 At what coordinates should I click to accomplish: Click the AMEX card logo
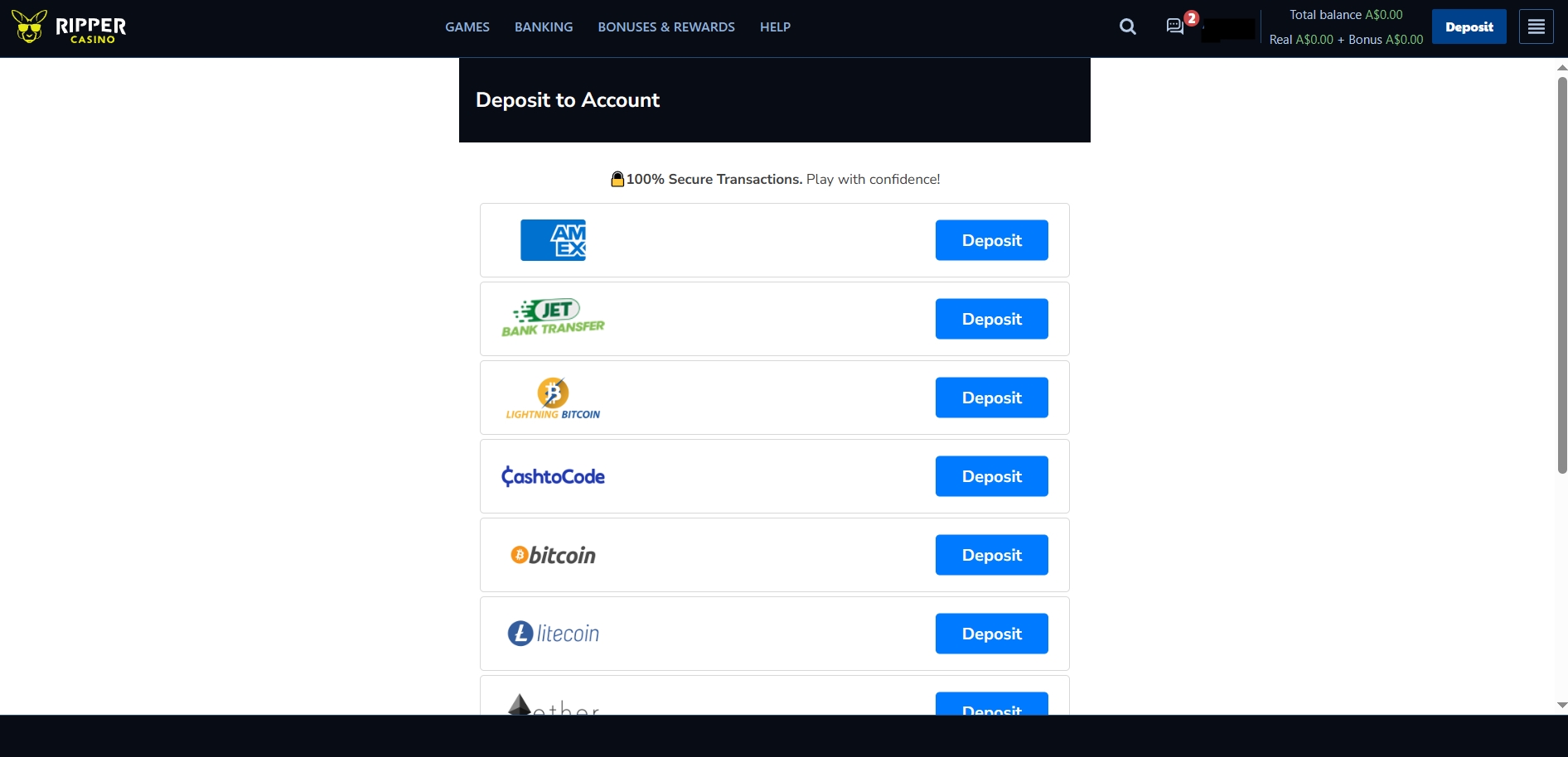[x=553, y=240]
